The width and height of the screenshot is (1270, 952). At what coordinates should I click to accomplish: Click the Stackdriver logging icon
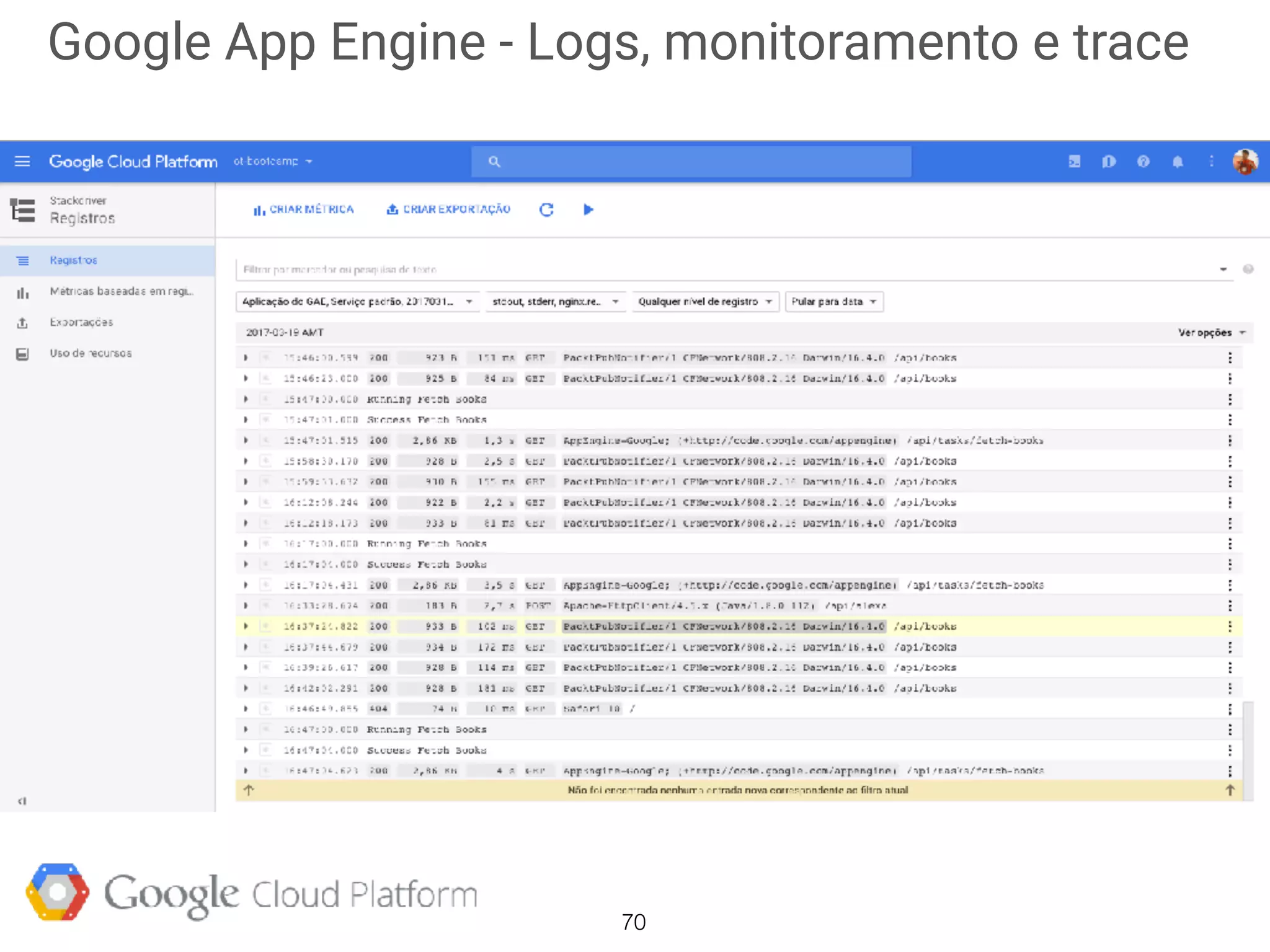click(x=23, y=210)
